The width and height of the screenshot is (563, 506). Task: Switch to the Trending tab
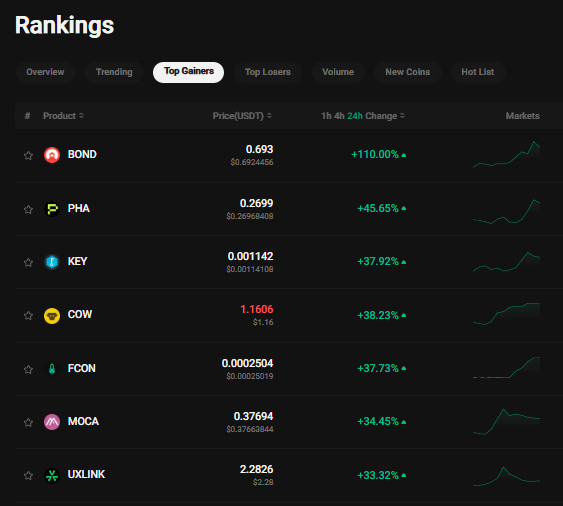coord(114,72)
